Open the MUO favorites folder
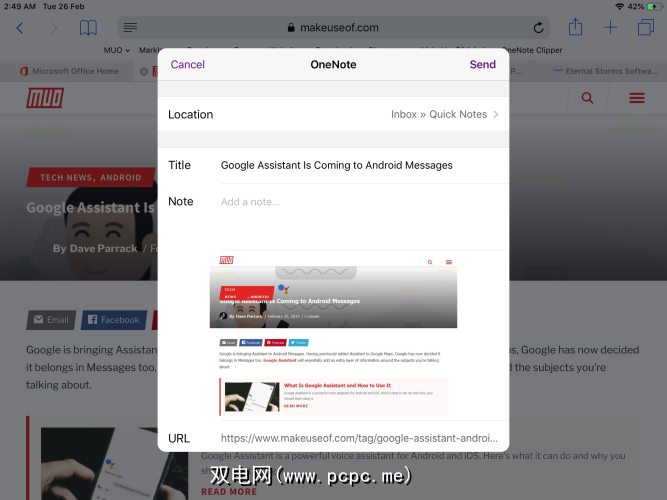667x500 pixels. point(117,50)
